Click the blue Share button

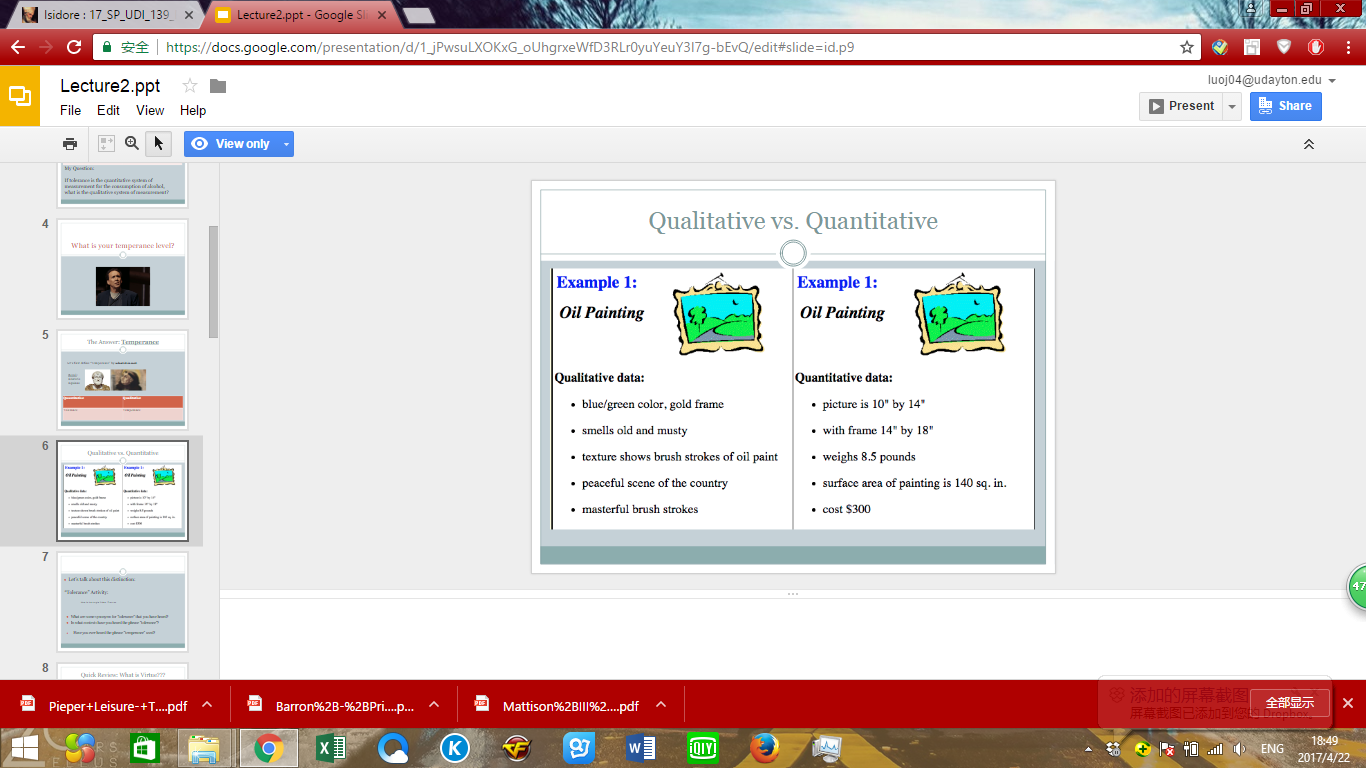point(1285,106)
